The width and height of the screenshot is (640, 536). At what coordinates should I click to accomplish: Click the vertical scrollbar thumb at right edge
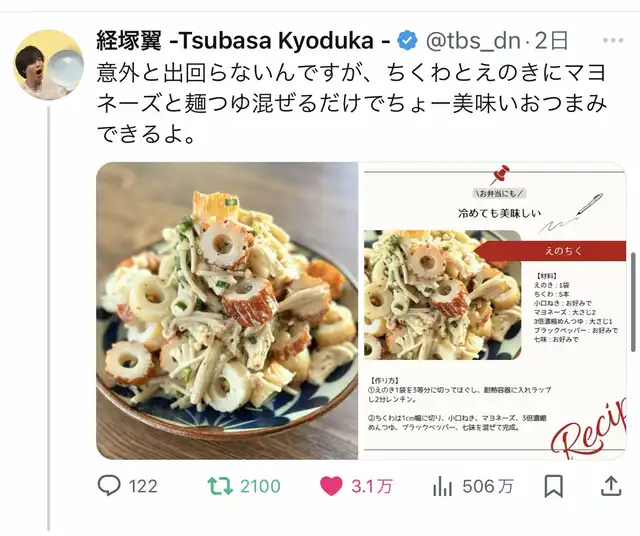(x=633, y=302)
